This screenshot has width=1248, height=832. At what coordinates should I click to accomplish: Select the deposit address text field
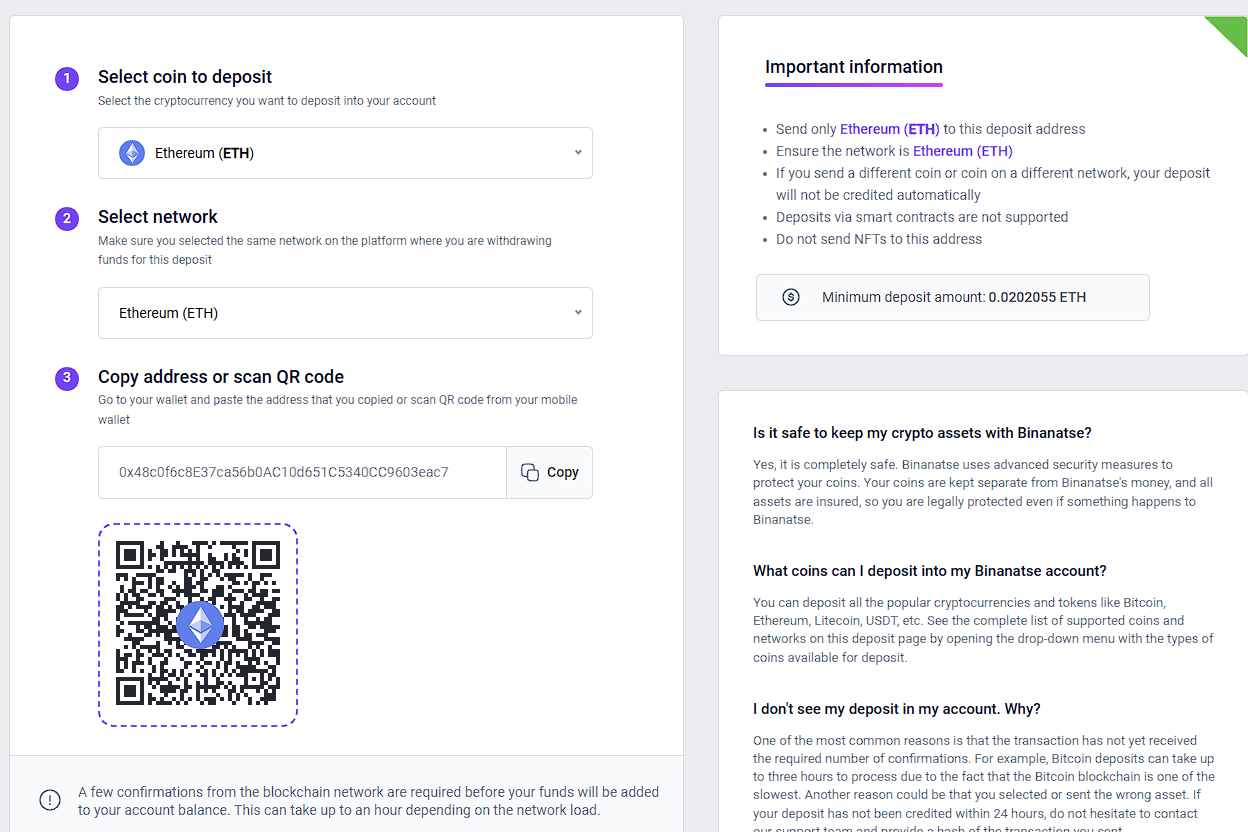(x=302, y=472)
